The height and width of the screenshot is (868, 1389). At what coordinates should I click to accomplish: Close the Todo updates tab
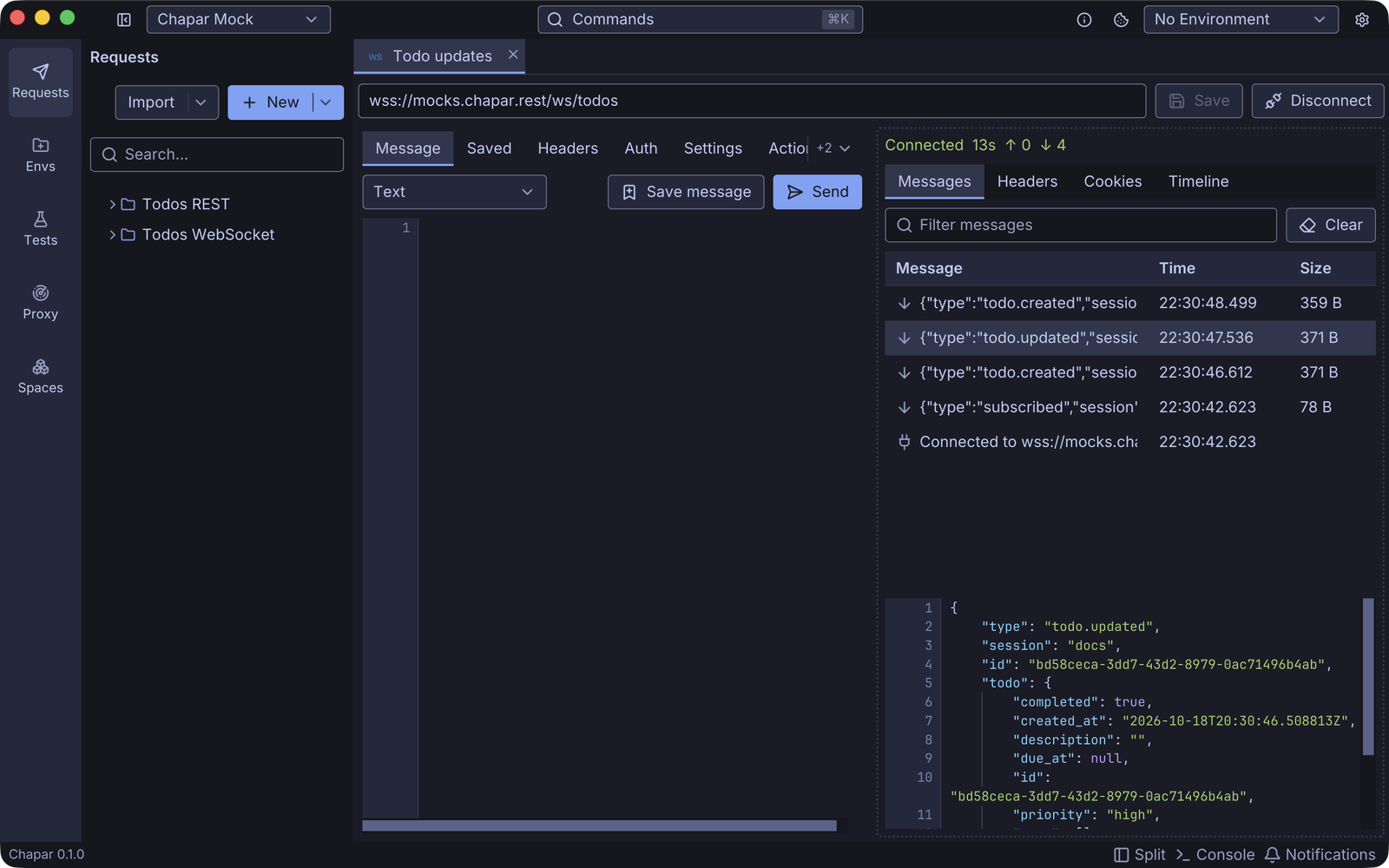pos(513,55)
